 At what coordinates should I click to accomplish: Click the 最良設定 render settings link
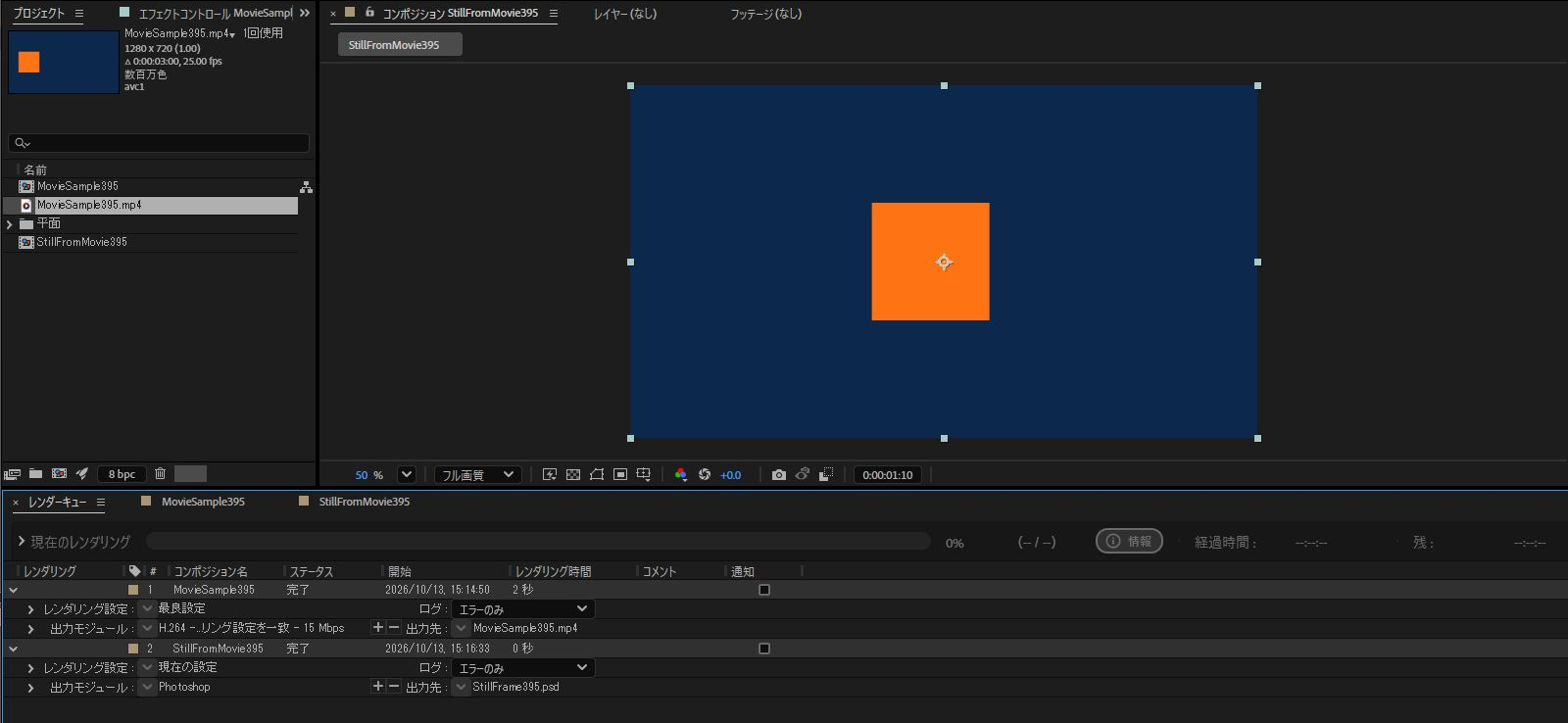[181, 608]
